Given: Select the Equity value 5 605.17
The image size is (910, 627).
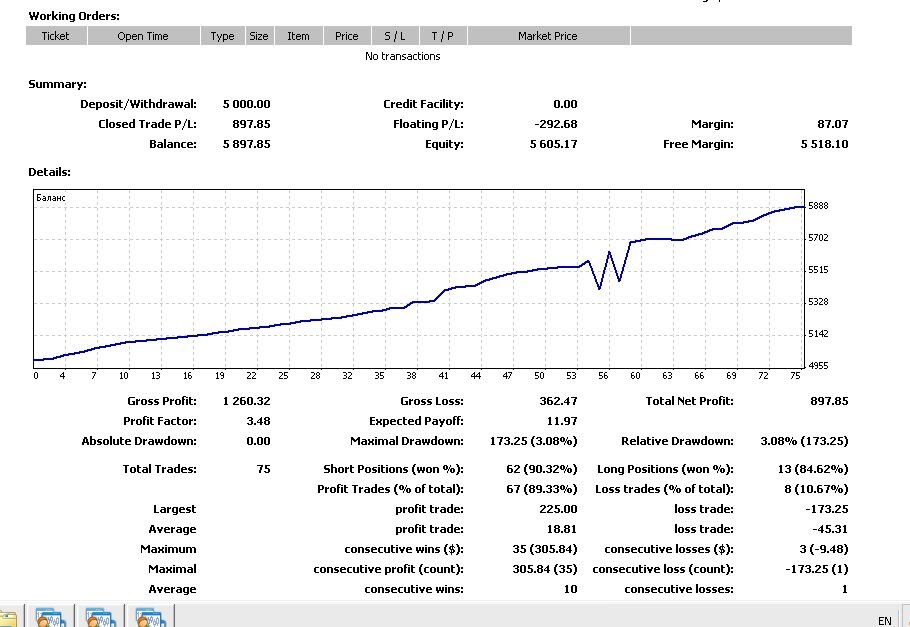Looking at the screenshot, I should pos(554,144).
